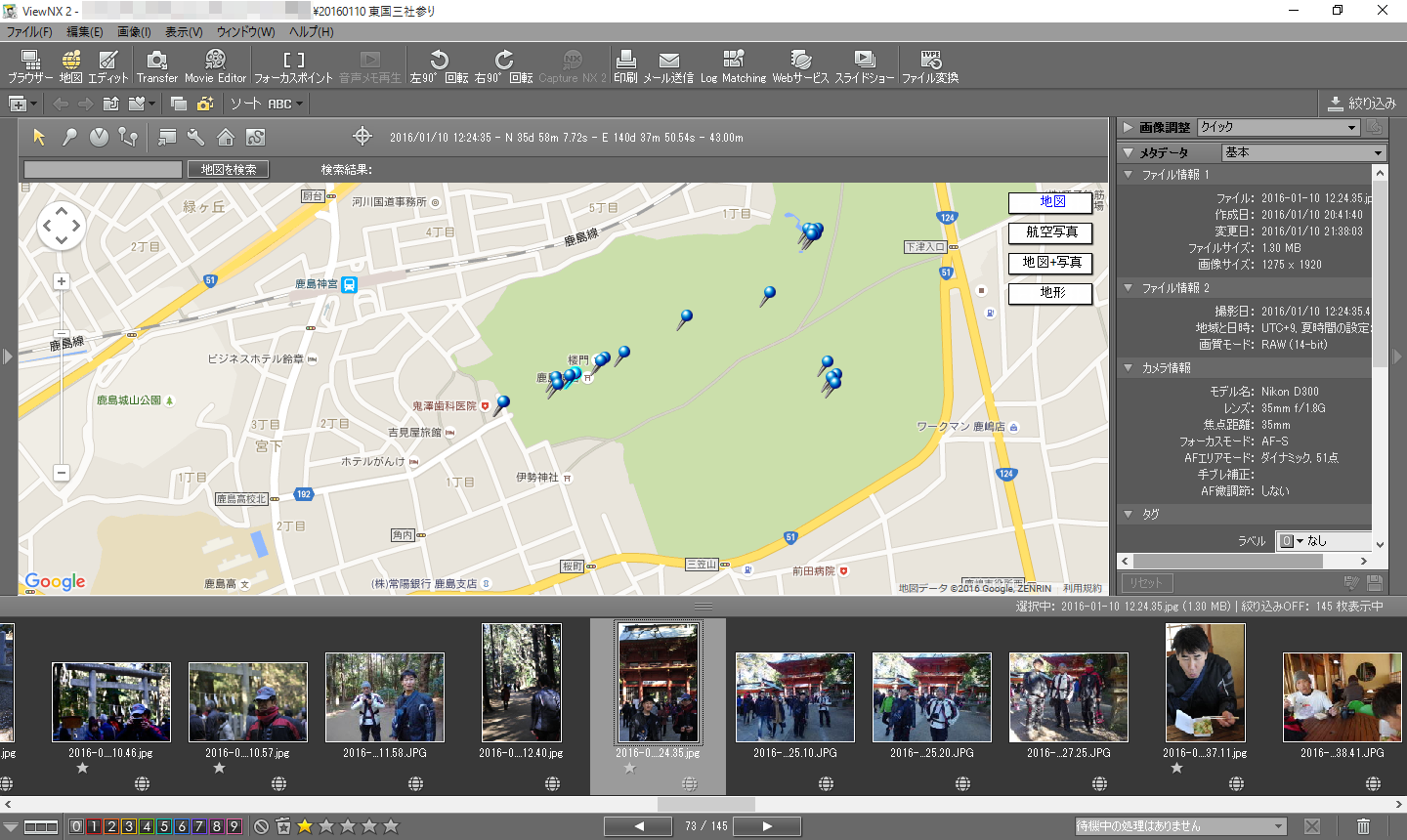
Task: Open Log Matching tool
Action: [x=733, y=66]
